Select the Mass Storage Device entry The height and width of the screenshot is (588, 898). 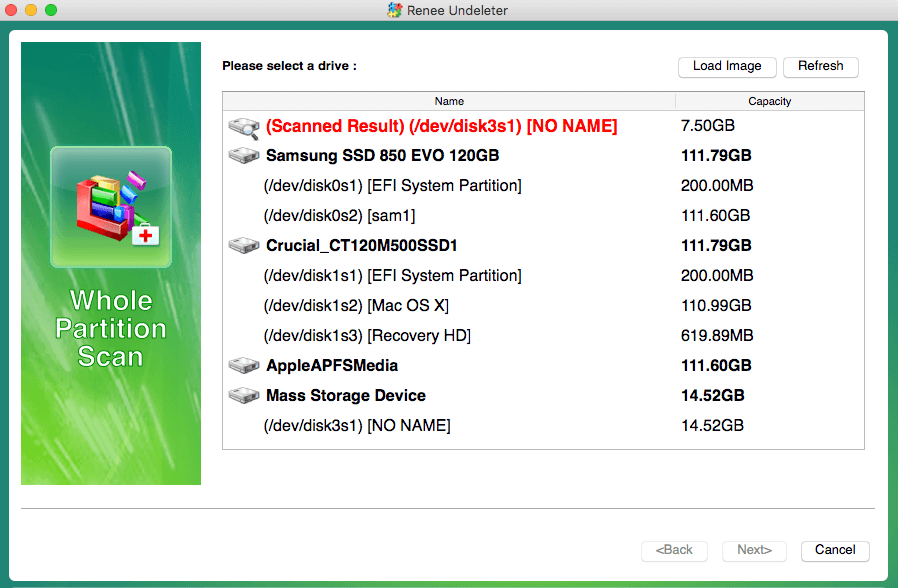click(x=346, y=396)
